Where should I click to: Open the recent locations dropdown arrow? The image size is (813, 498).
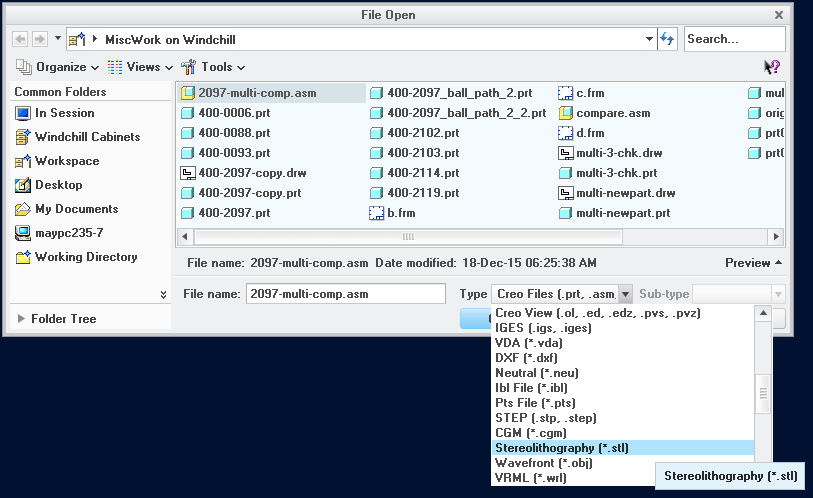[x=58, y=39]
